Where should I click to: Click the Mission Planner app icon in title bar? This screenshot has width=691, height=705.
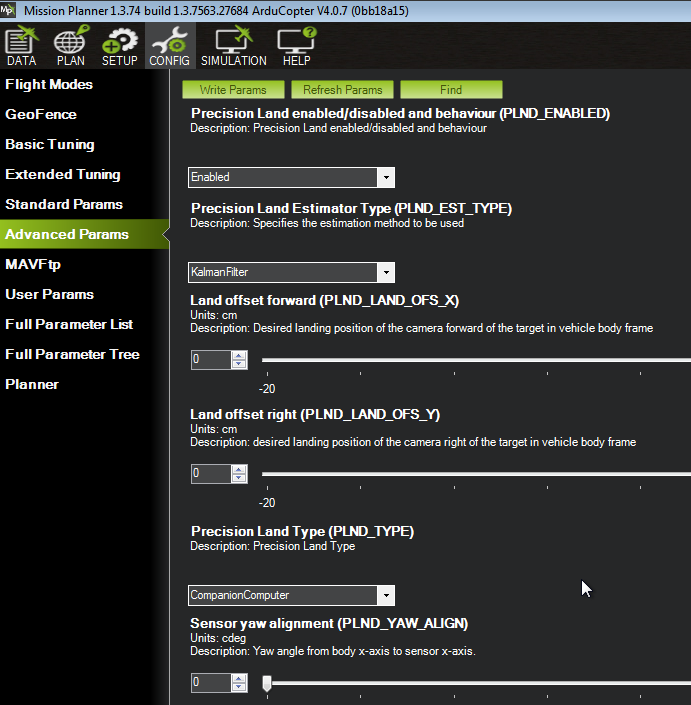(8, 10)
